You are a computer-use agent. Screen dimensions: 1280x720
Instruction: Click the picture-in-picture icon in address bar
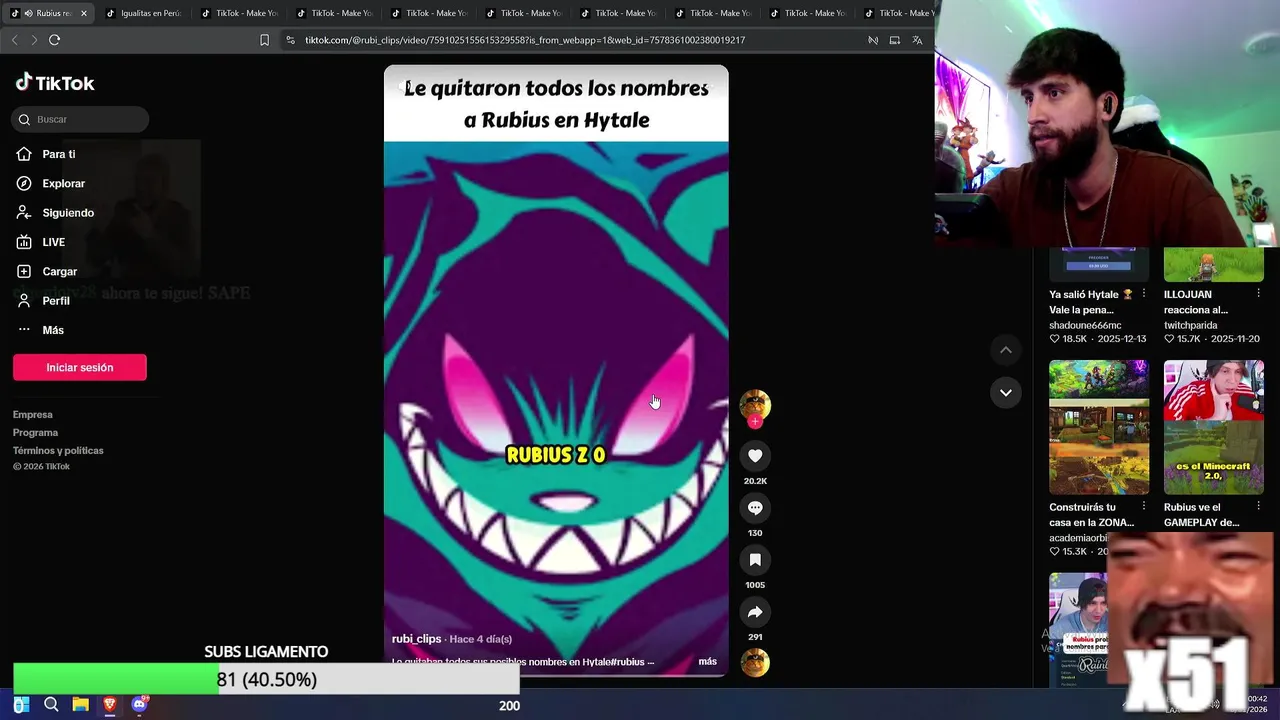pos(895,40)
